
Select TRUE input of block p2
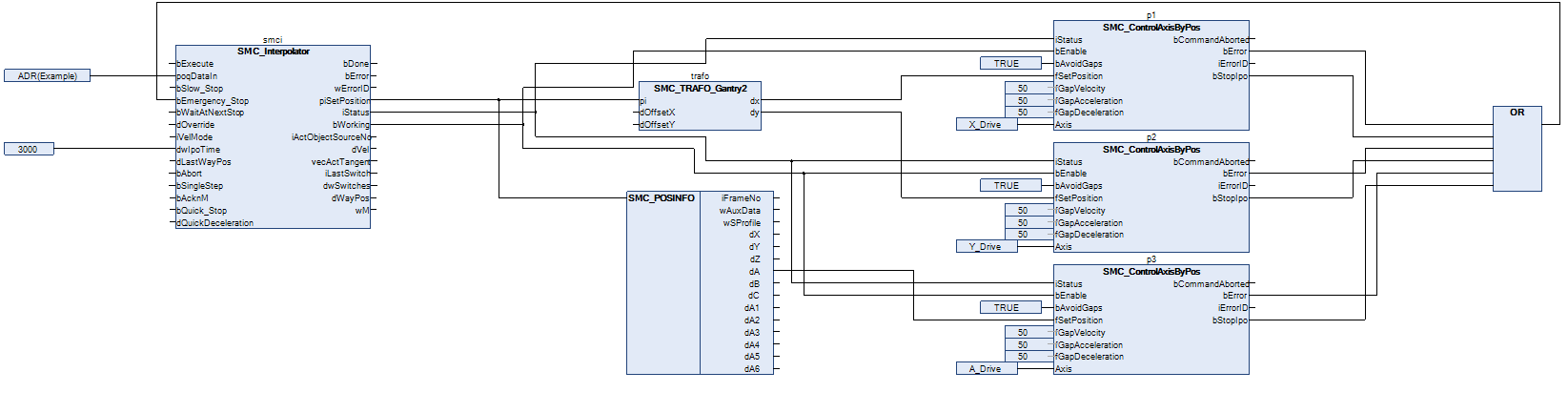pyautogui.click(x=1007, y=186)
